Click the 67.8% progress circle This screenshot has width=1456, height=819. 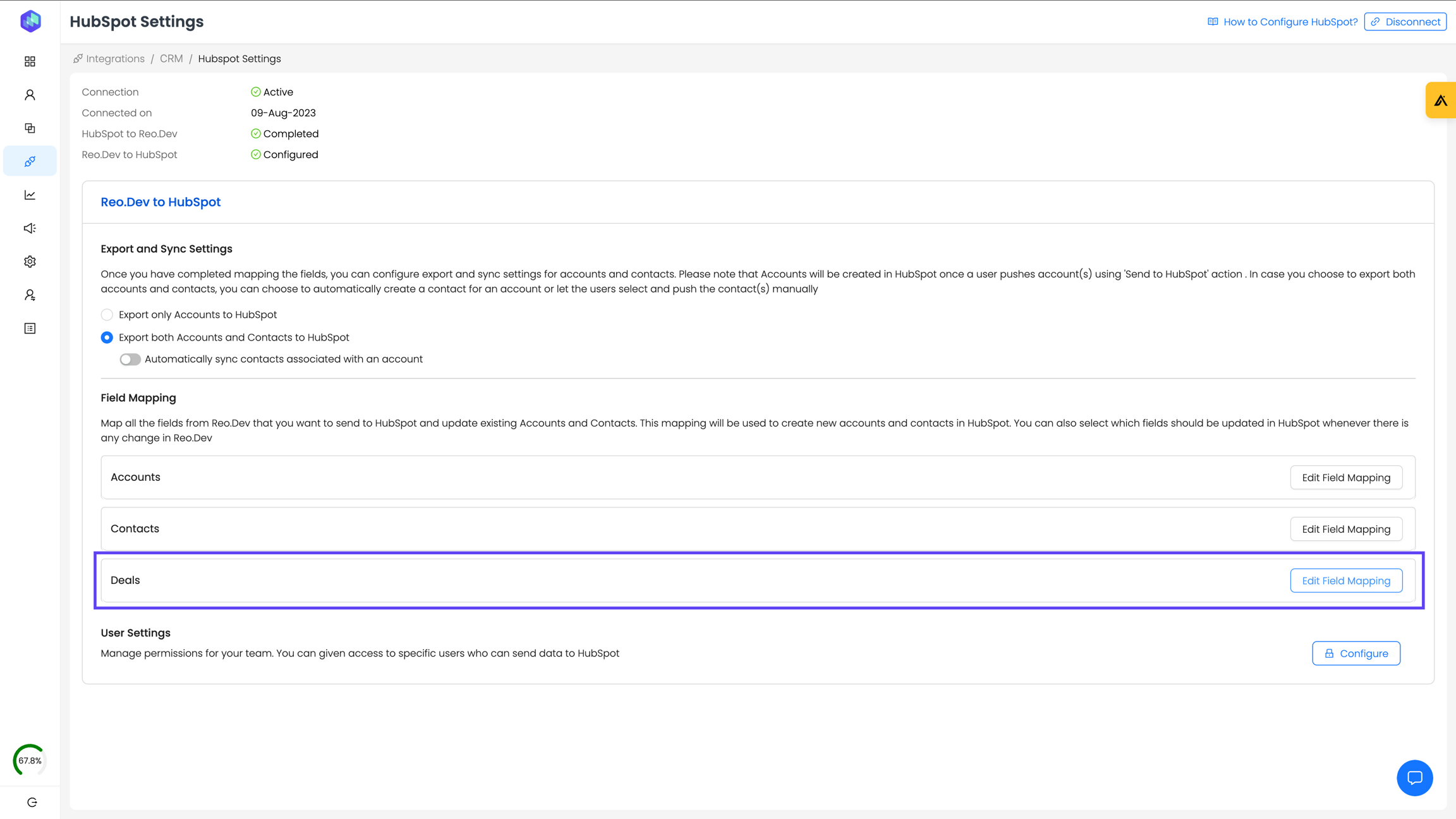pyautogui.click(x=30, y=760)
